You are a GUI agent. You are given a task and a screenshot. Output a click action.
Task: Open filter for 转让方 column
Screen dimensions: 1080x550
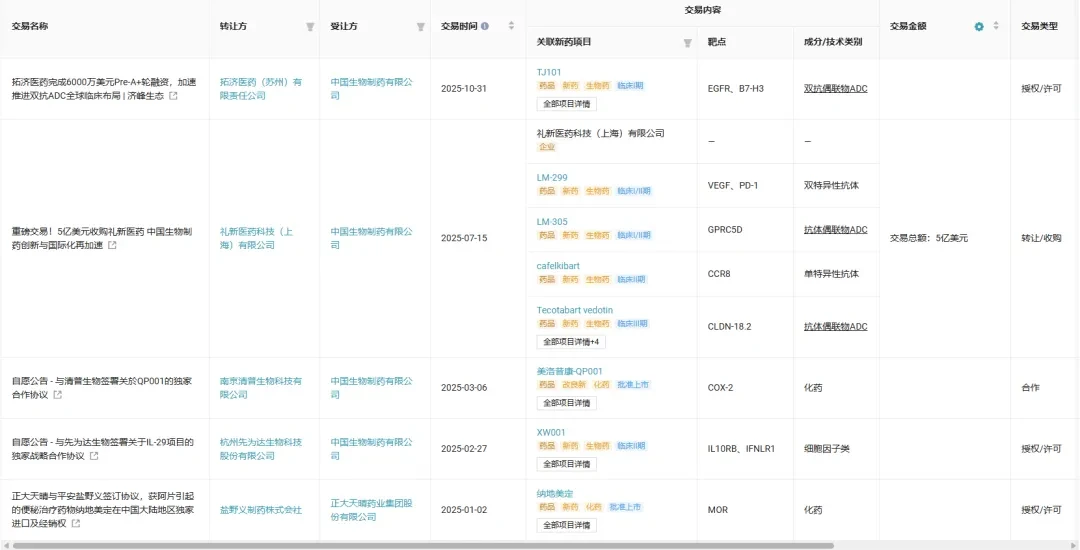click(310, 27)
